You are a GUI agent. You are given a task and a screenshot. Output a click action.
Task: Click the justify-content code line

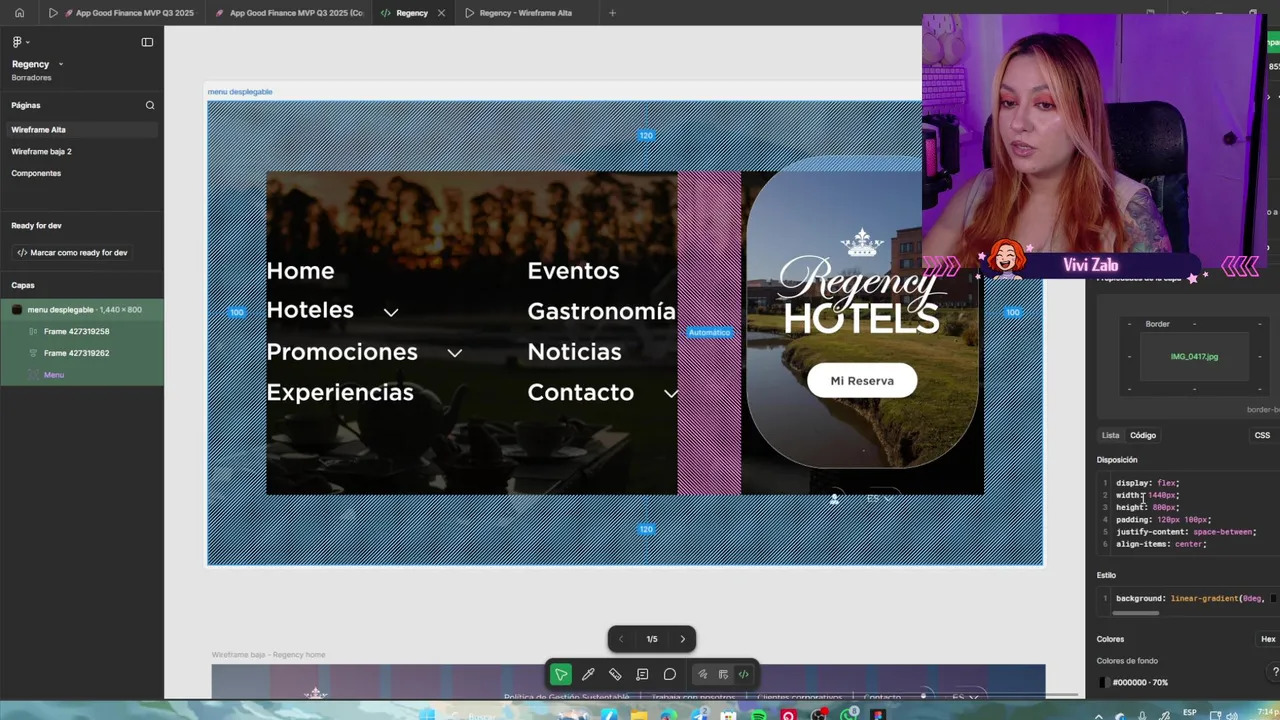click(x=1186, y=532)
